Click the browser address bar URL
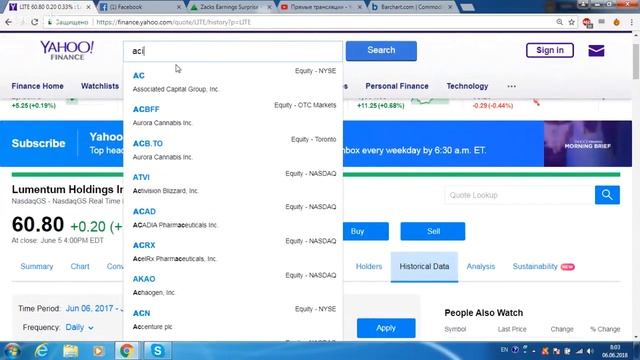 click(x=173, y=22)
